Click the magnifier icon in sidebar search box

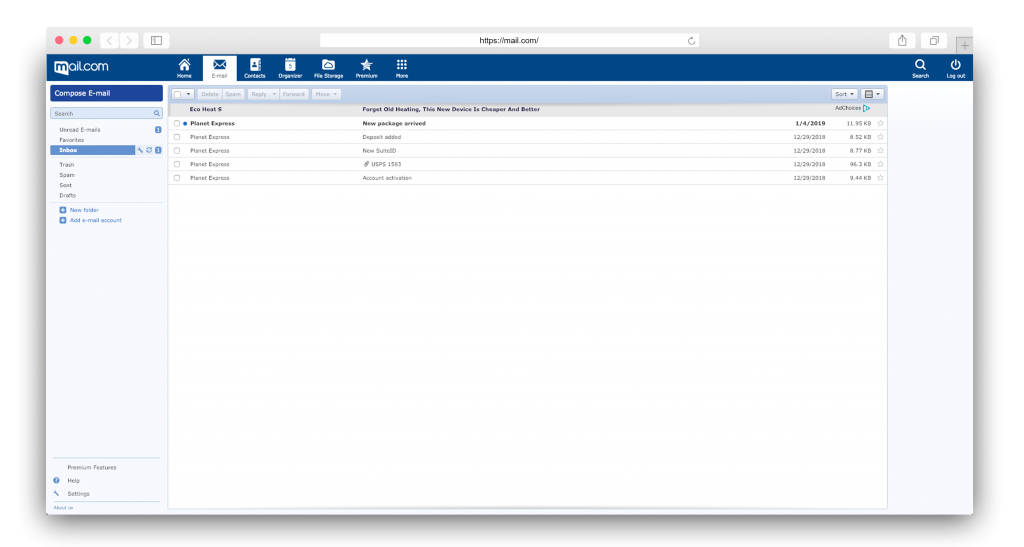[157, 114]
